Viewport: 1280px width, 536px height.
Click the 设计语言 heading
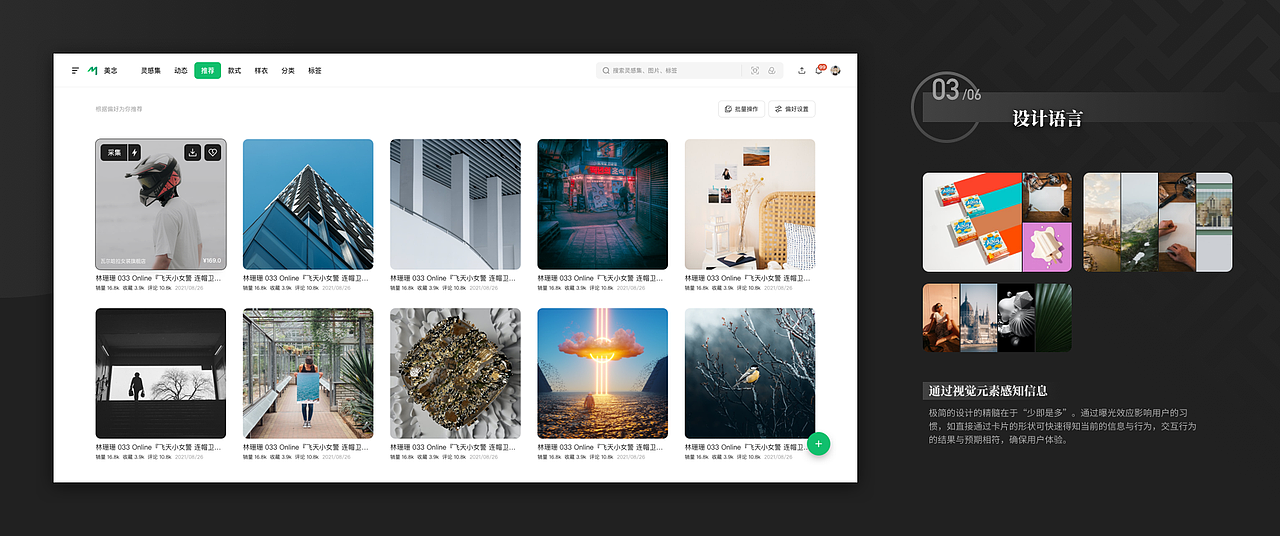(x=1047, y=118)
